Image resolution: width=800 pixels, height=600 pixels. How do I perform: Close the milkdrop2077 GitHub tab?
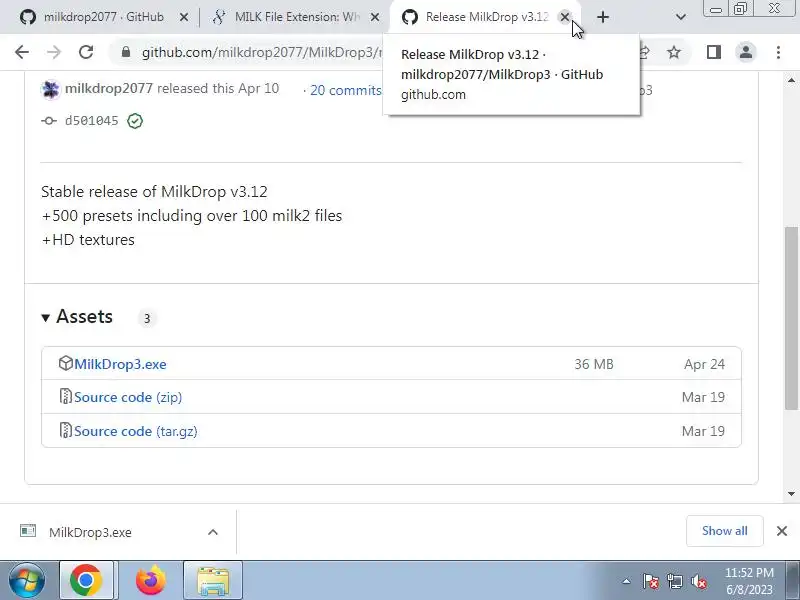click(184, 17)
